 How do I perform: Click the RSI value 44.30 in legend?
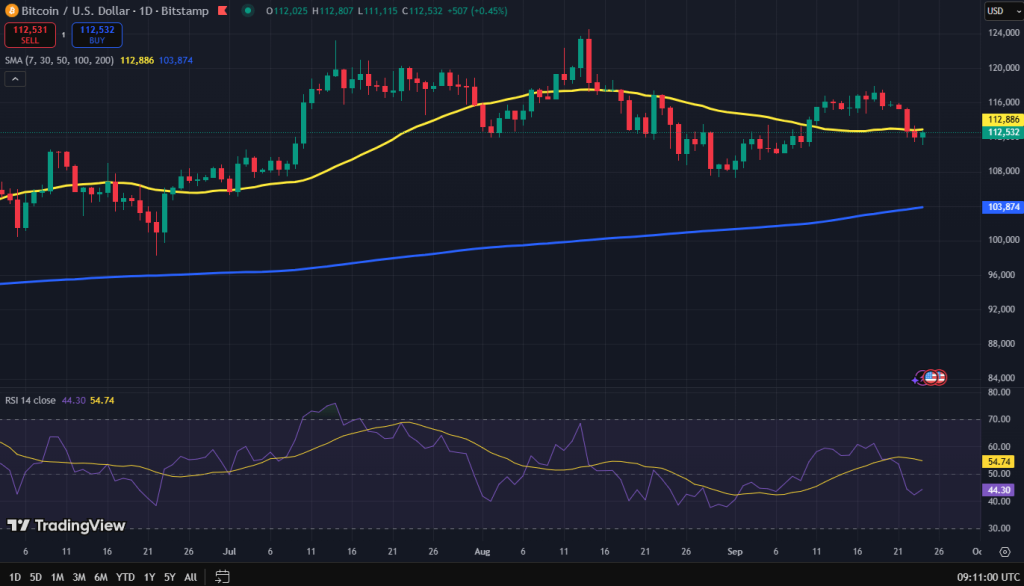tap(73, 400)
